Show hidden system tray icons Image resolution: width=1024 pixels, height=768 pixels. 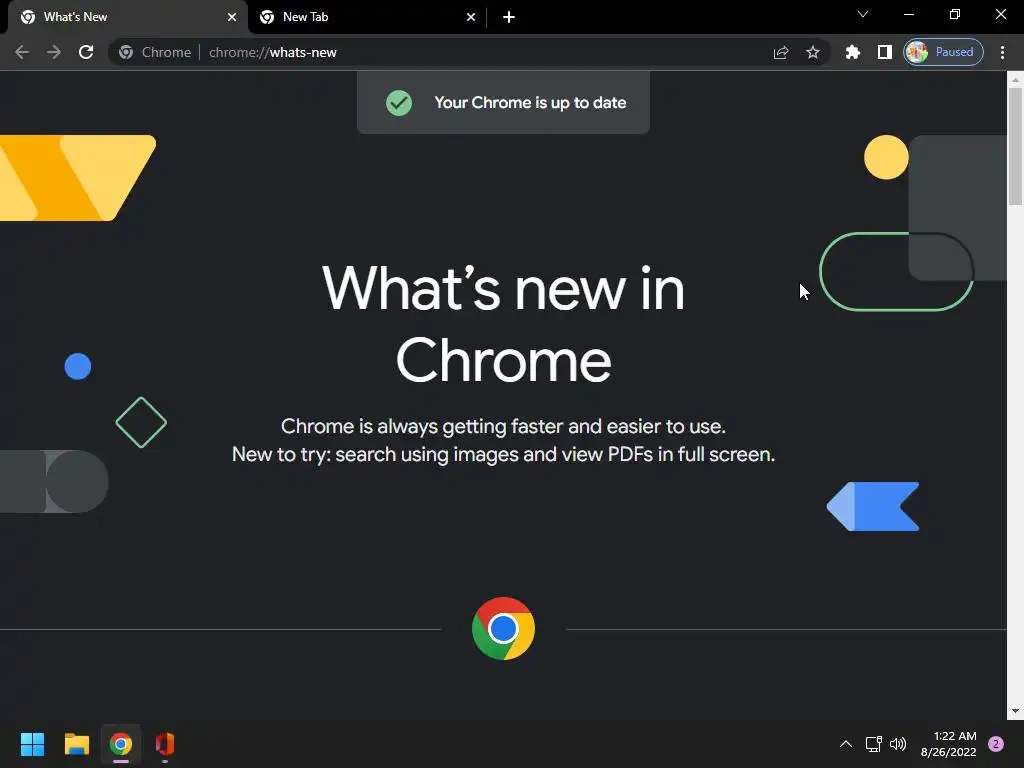pyautogui.click(x=846, y=744)
